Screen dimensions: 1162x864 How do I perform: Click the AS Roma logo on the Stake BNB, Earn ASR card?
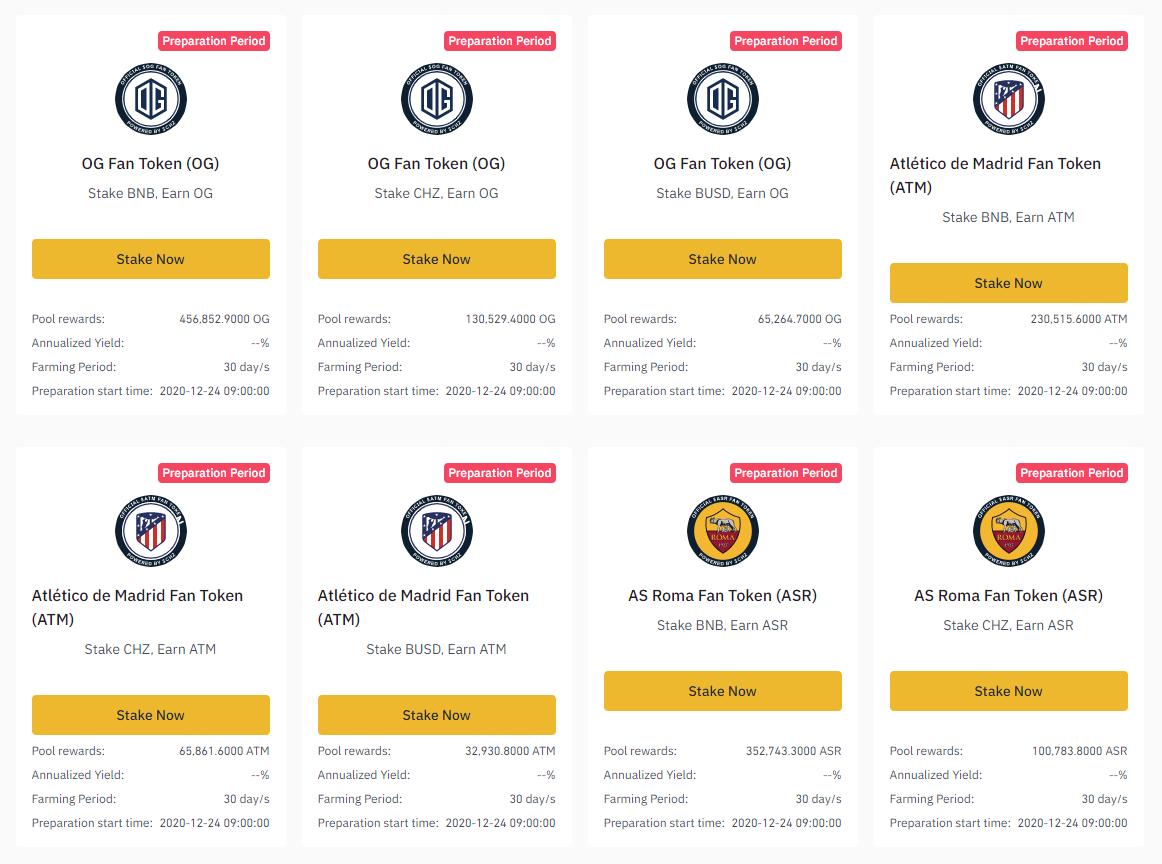coord(723,531)
